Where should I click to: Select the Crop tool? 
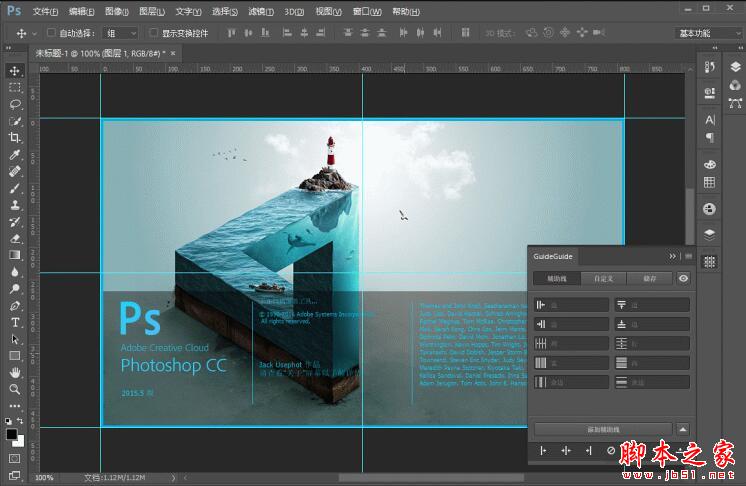[15, 138]
